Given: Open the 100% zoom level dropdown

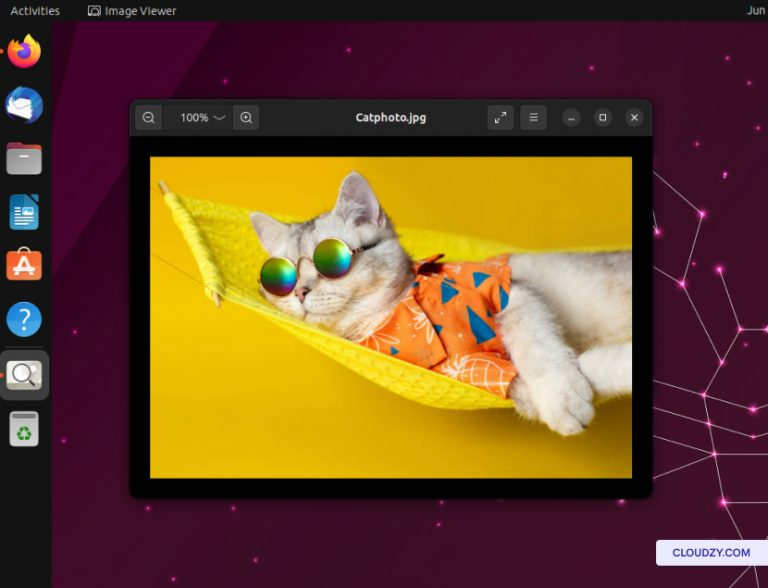Looking at the screenshot, I should [202, 118].
